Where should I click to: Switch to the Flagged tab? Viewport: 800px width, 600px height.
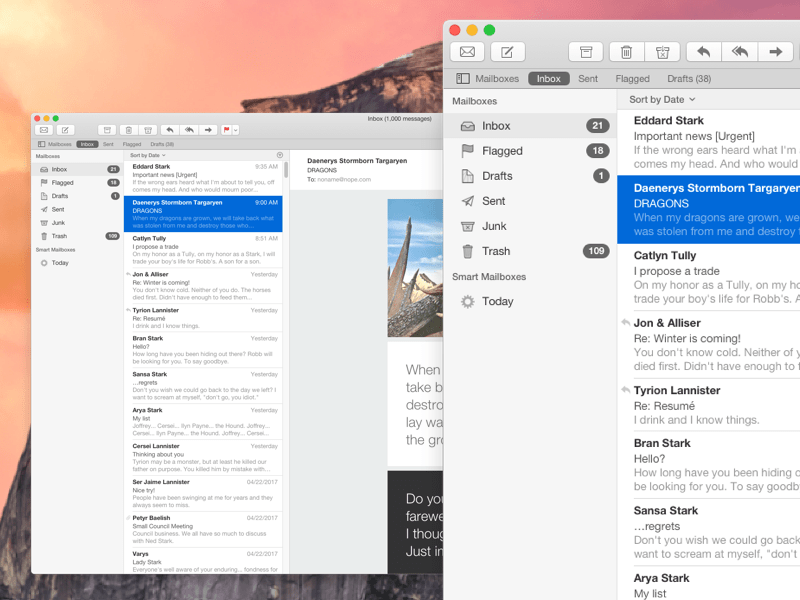(632, 78)
